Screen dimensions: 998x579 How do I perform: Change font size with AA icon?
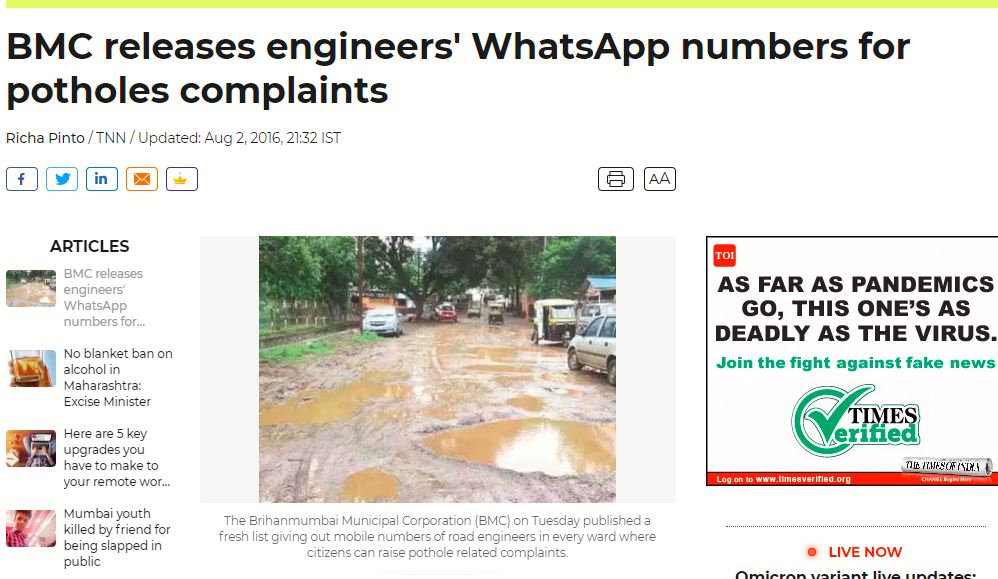point(659,179)
